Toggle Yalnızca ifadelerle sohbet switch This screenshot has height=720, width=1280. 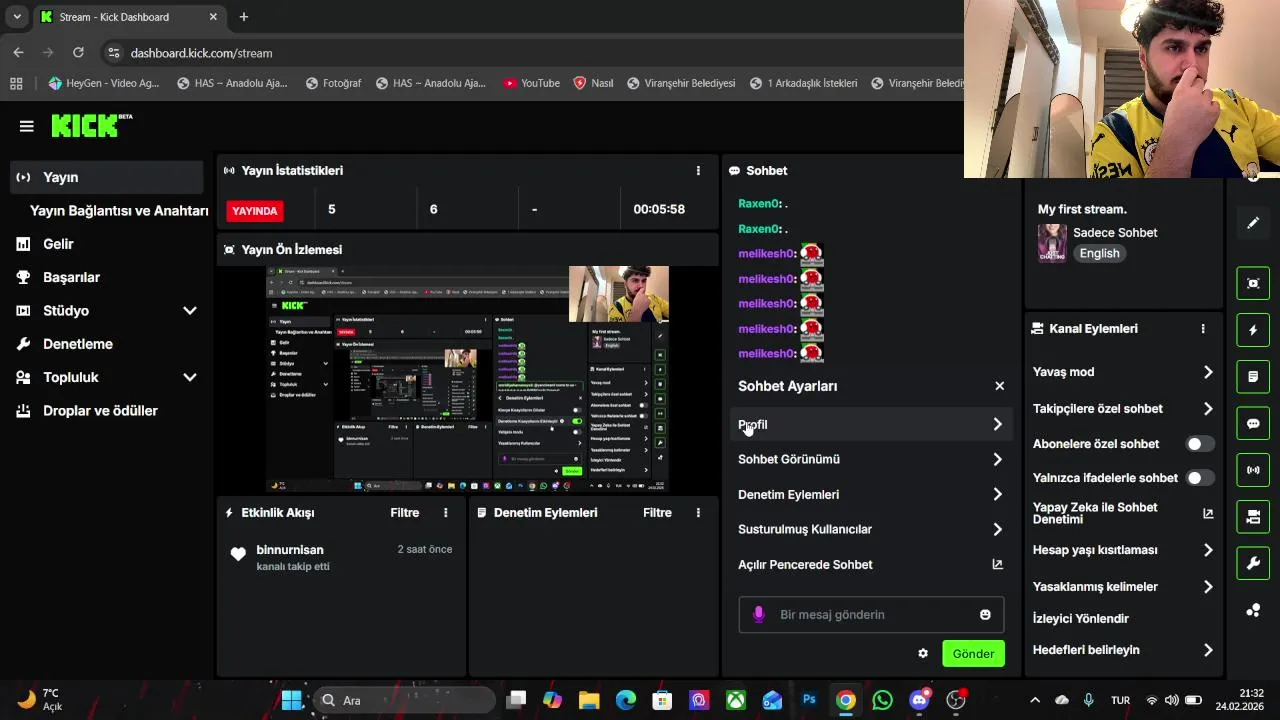pos(1199,478)
